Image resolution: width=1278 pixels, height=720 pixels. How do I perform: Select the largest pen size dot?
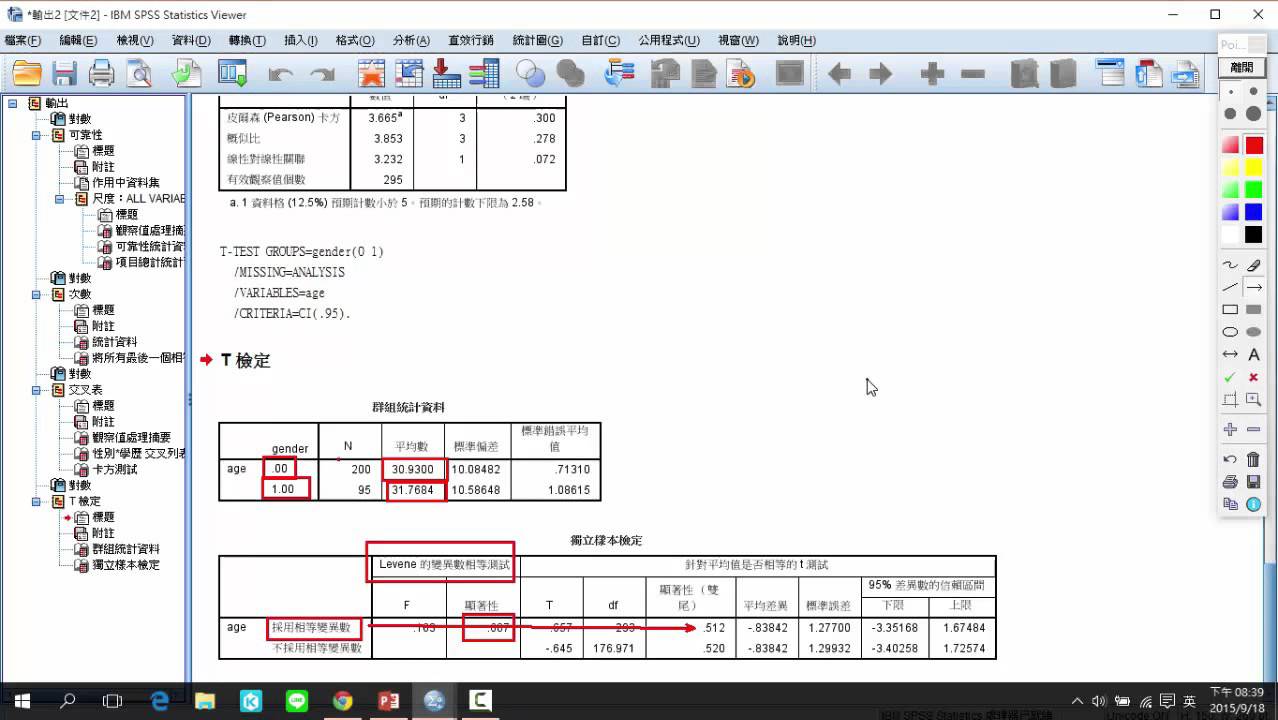pos(1254,114)
